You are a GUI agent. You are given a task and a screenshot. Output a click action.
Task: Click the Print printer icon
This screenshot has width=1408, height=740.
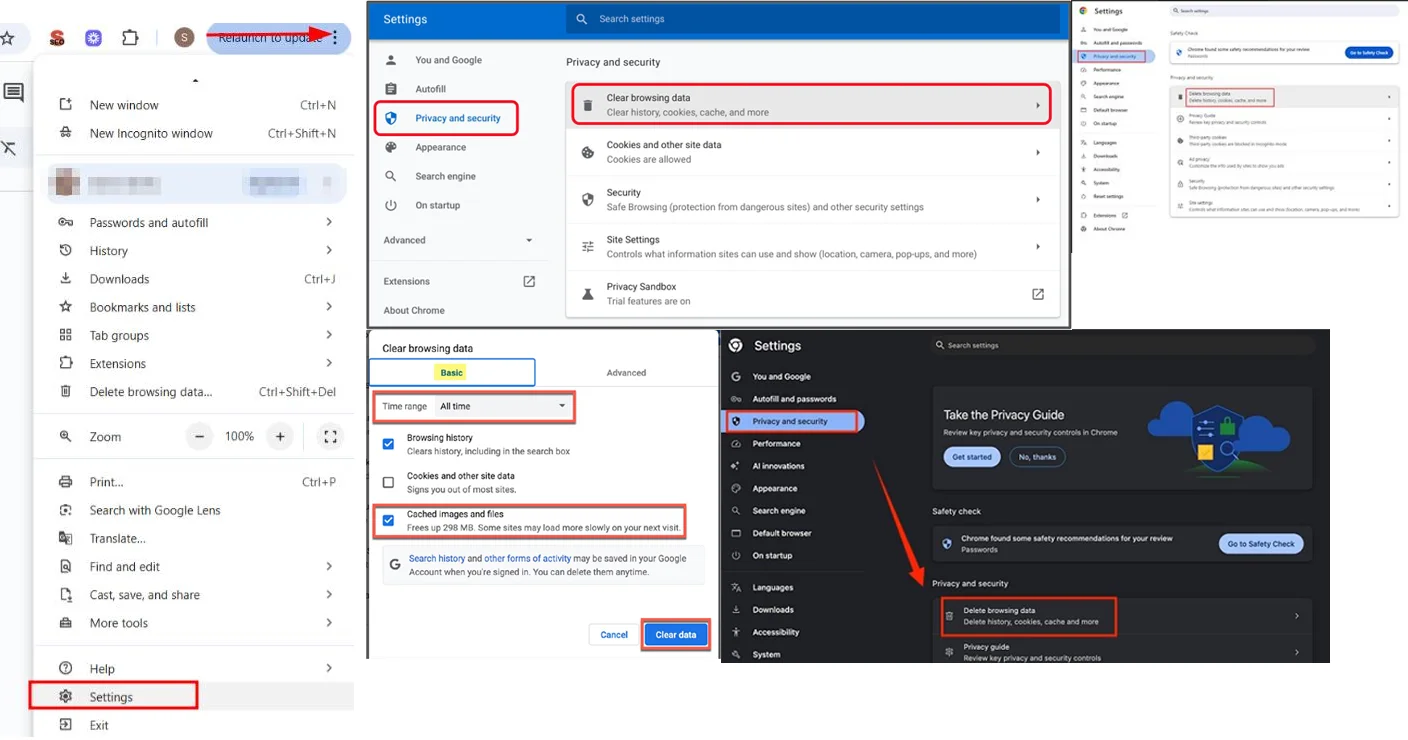(x=66, y=482)
